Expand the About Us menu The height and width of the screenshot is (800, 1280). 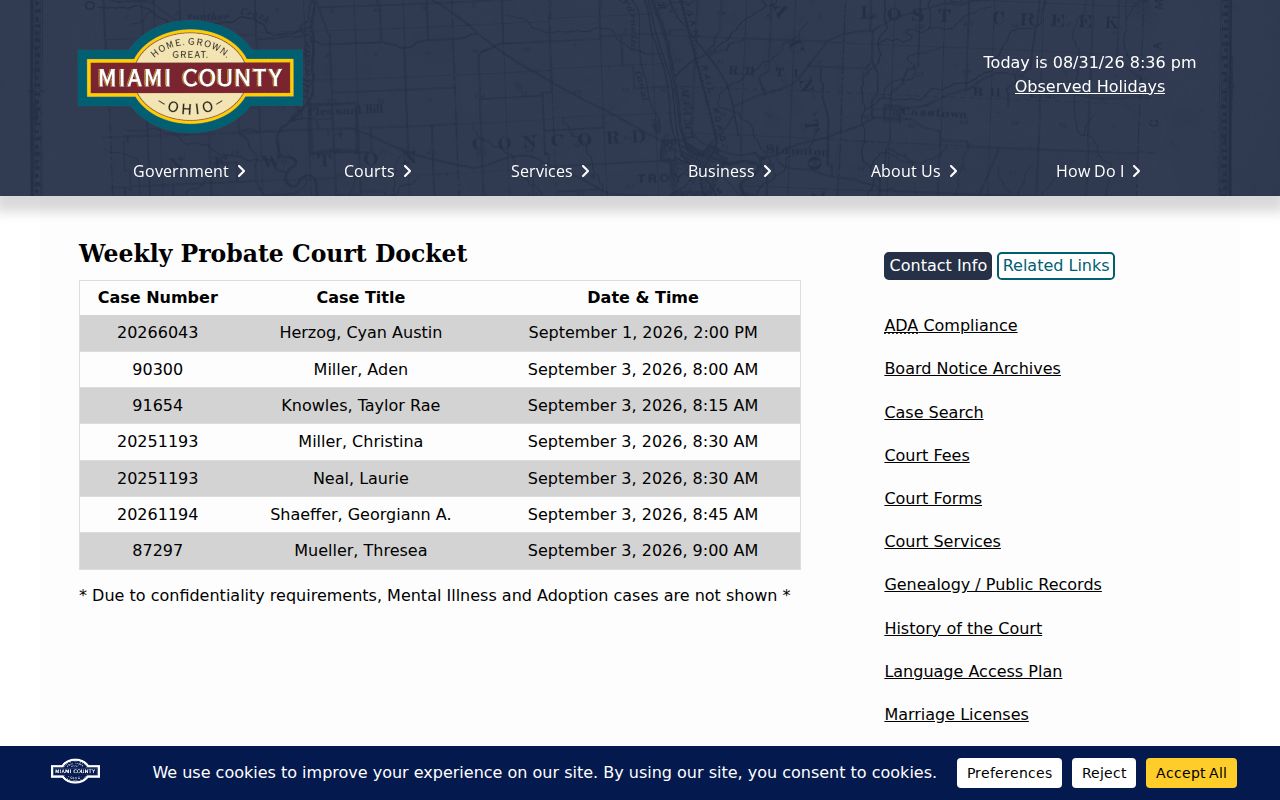[x=914, y=171]
